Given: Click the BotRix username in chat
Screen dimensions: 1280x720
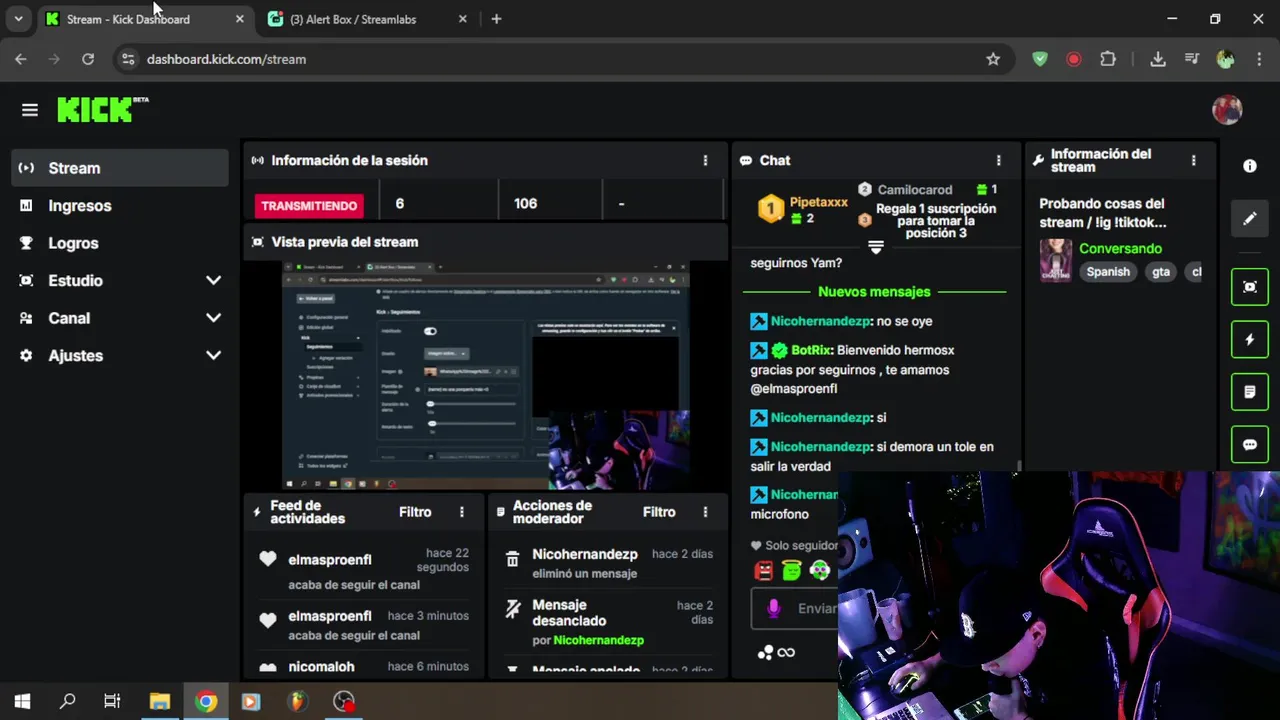Looking at the screenshot, I should tap(811, 350).
